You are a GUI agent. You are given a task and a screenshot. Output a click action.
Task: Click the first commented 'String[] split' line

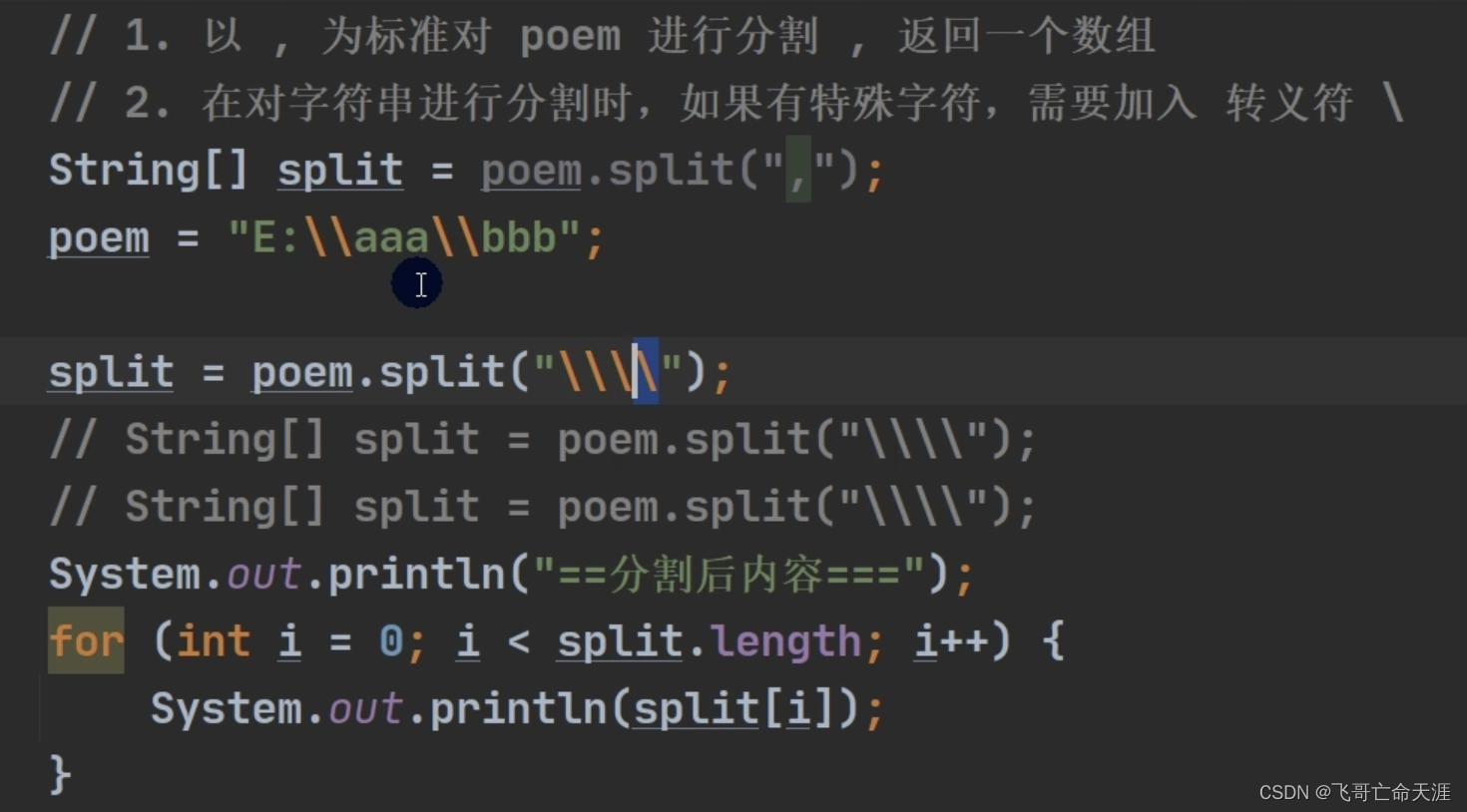coord(543,440)
